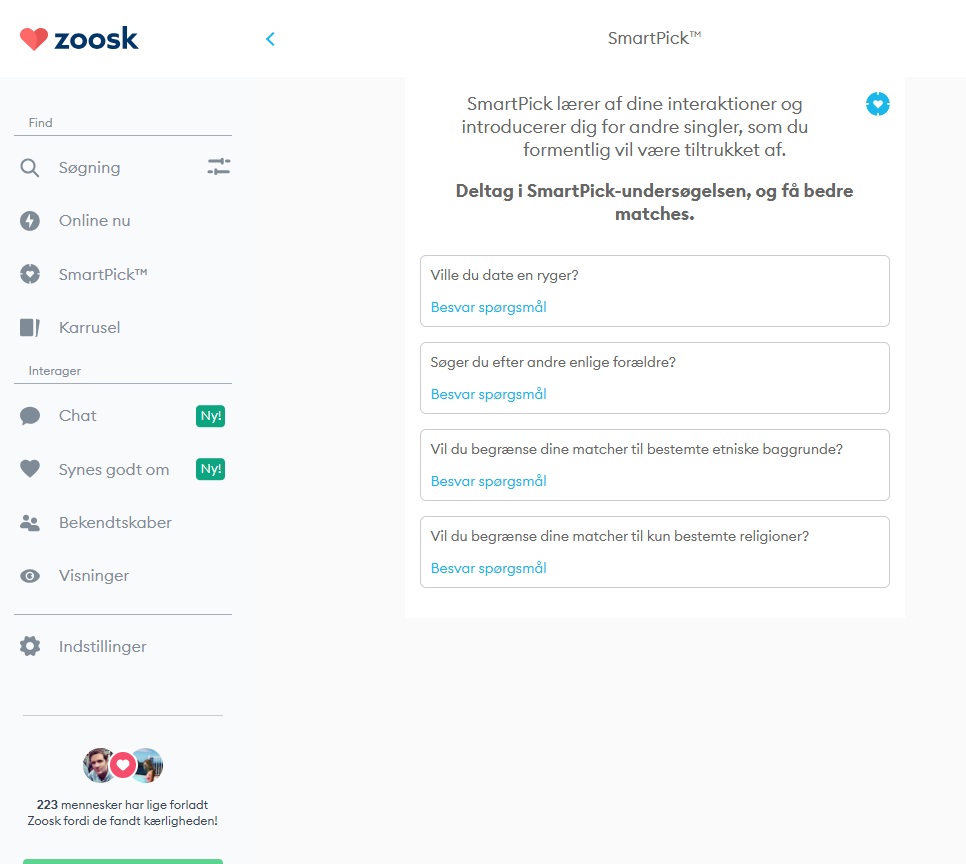
Task: Open the Indstillinger gear icon
Action: (x=30, y=646)
